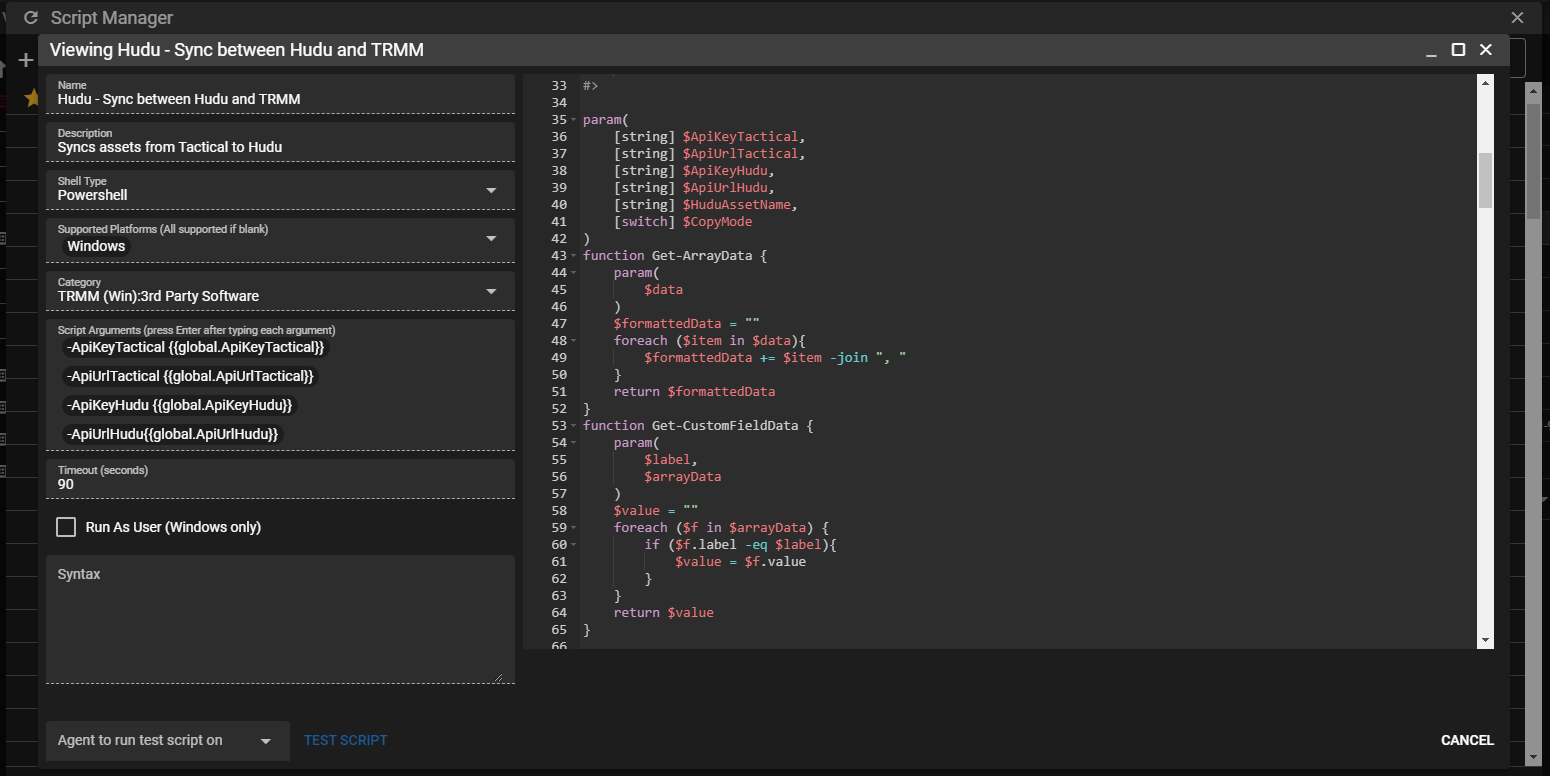Screen dimensions: 1550x776
Task: Select the -ApiUrlHudu argument chip
Action: coord(172,434)
